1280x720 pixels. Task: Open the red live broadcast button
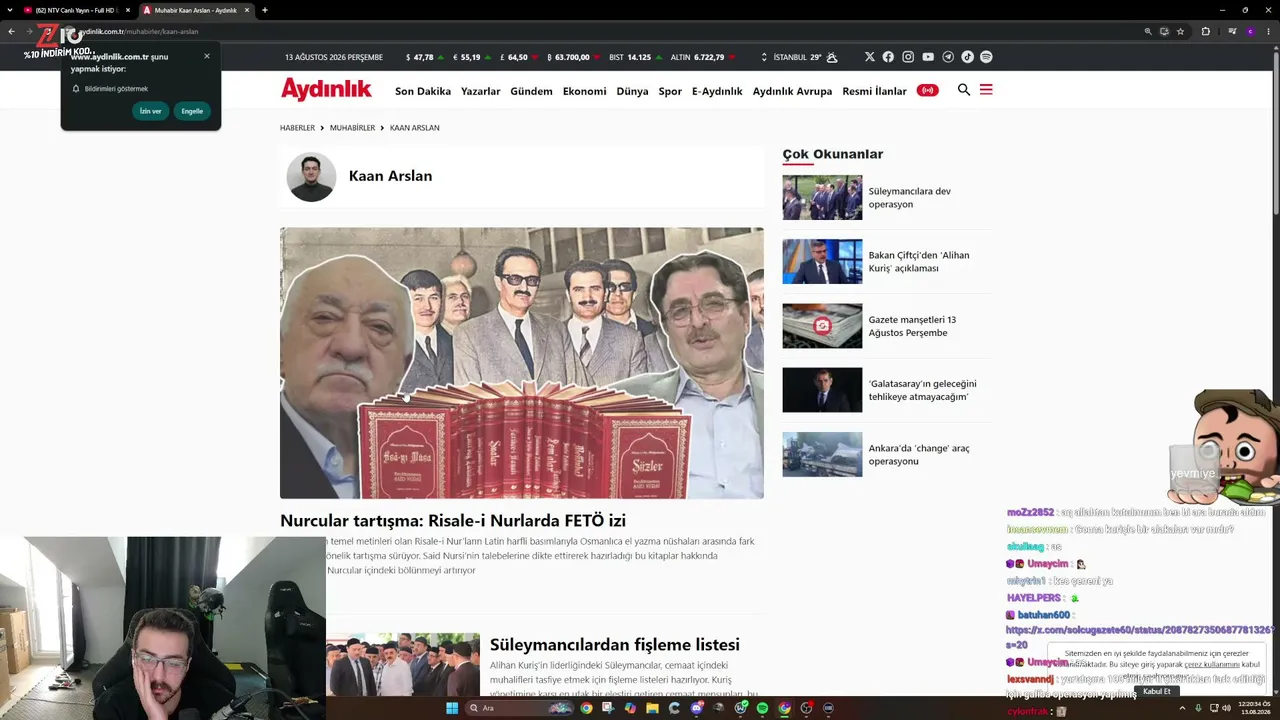pos(928,91)
